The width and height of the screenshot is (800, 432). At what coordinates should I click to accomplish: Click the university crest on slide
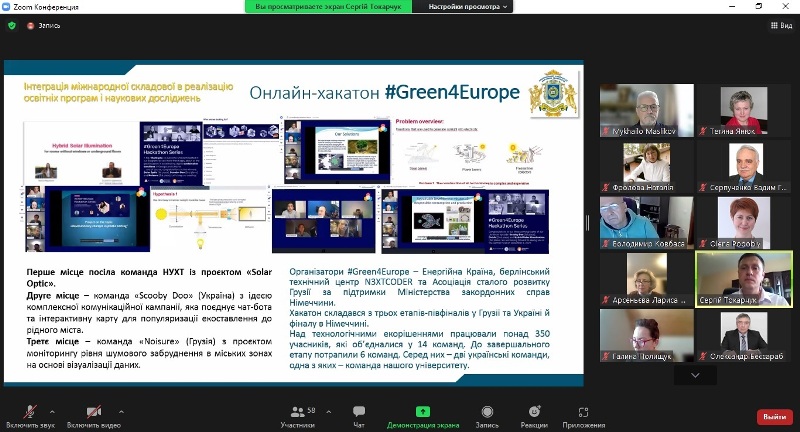(x=554, y=94)
